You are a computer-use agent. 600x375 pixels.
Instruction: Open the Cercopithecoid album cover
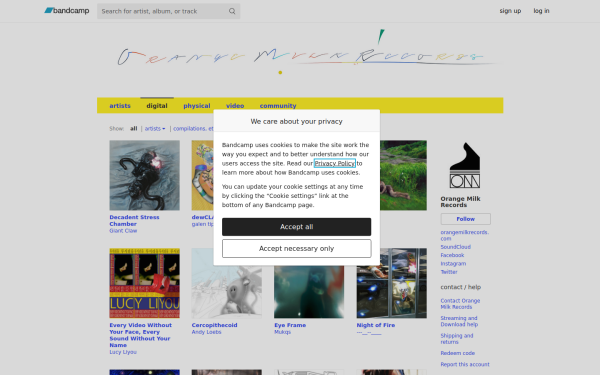pyautogui.click(x=227, y=283)
